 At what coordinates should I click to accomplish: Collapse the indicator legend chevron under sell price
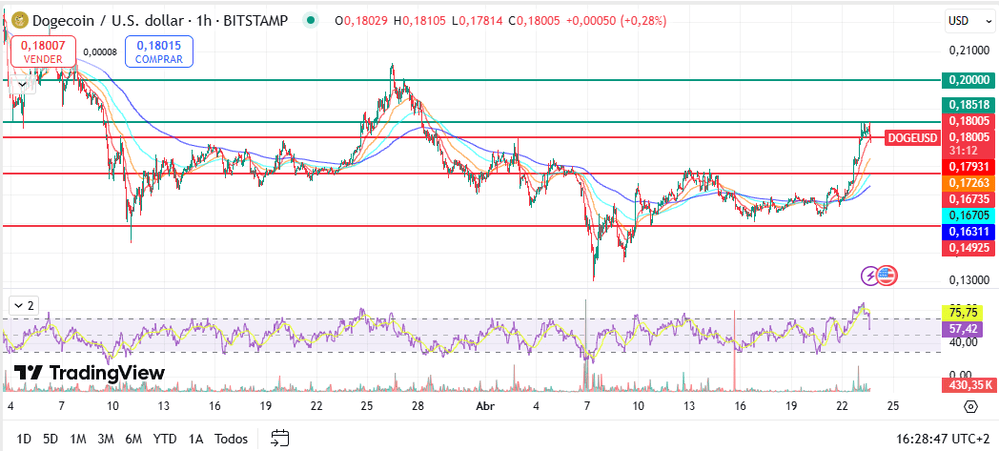click(x=23, y=83)
